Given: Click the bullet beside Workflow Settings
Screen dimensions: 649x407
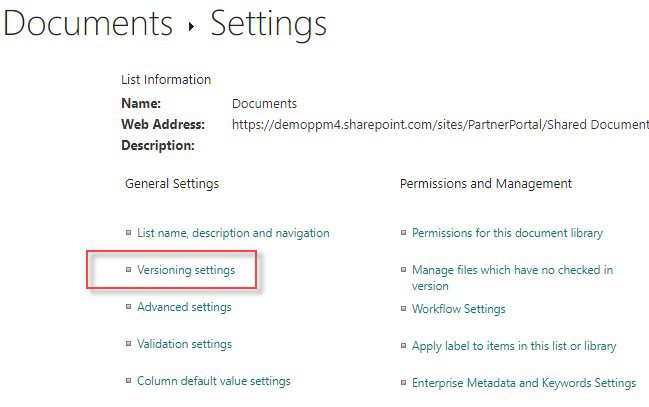Looking at the screenshot, I should click(403, 308).
